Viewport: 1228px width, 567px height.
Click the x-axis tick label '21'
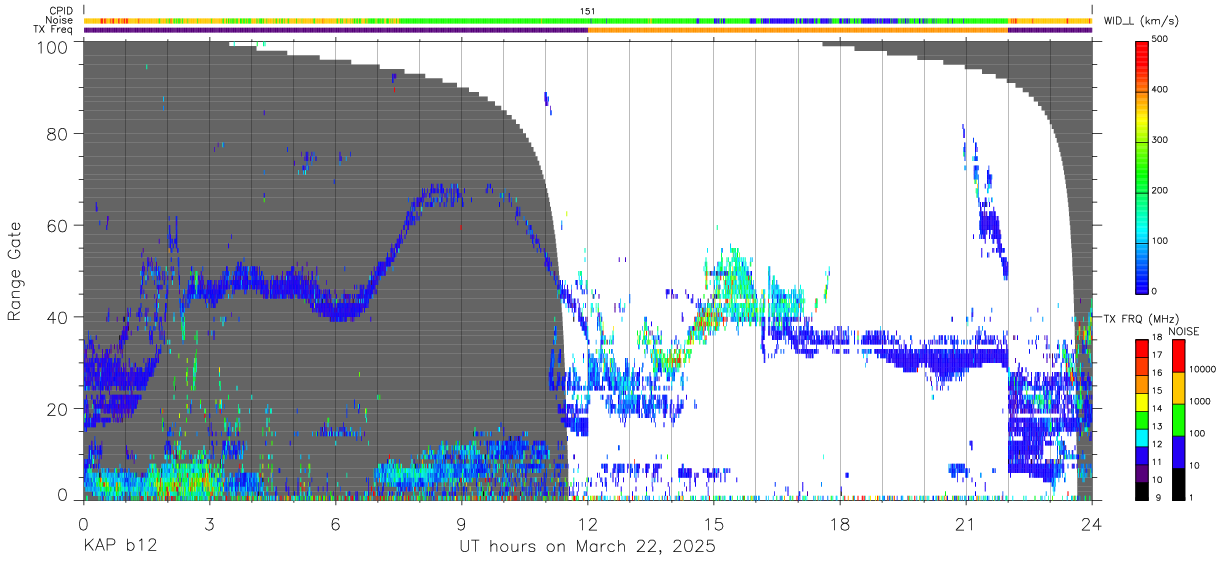pos(965,524)
